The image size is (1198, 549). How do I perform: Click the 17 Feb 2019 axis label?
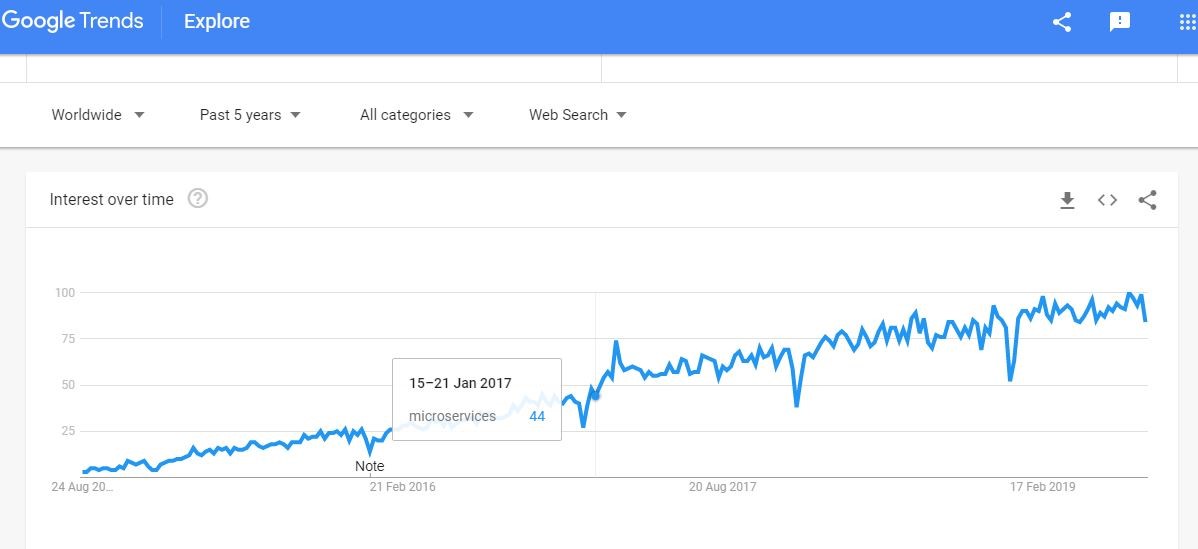click(x=1042, y=486)
